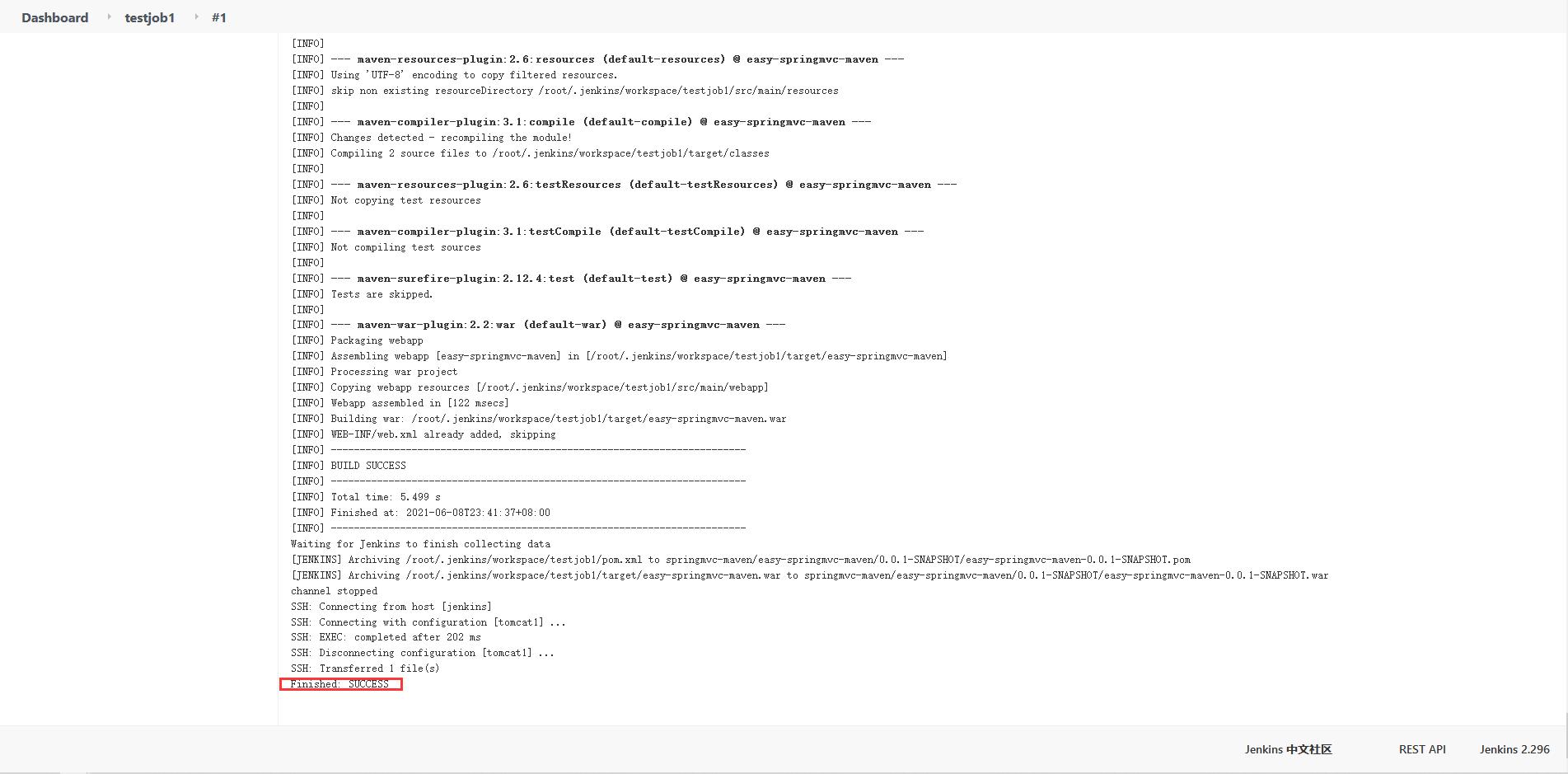The height and width of the screenshot is (774, 1568).
Task: Select the 'Processing war project' log line
Action: pyautogui.click(x=374, y=372)
